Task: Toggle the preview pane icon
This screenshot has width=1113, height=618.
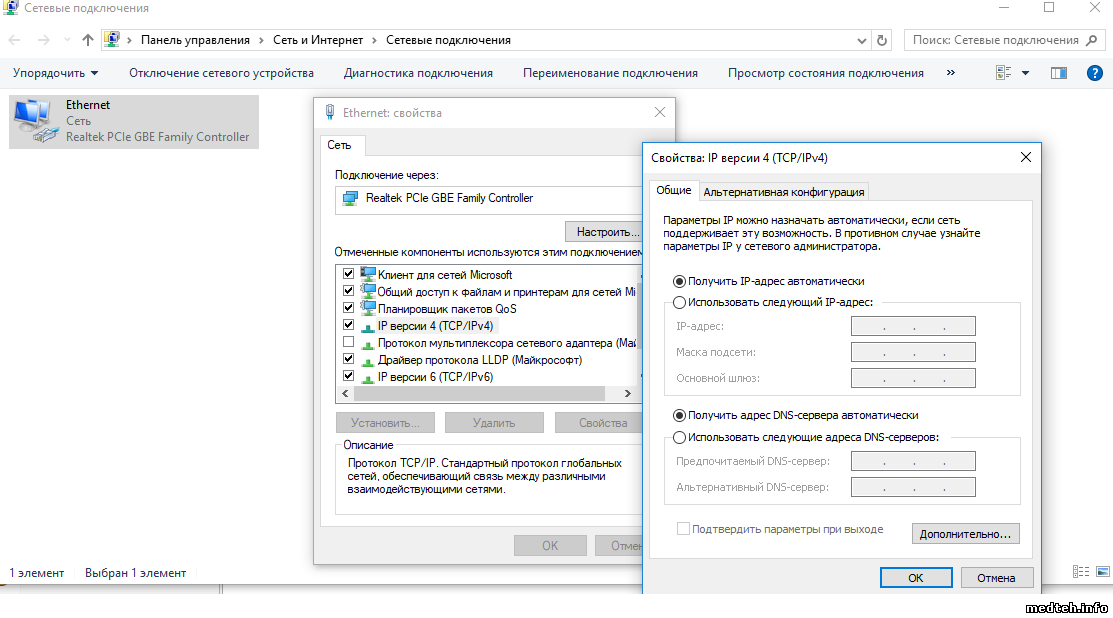Action: (1059, 73)
